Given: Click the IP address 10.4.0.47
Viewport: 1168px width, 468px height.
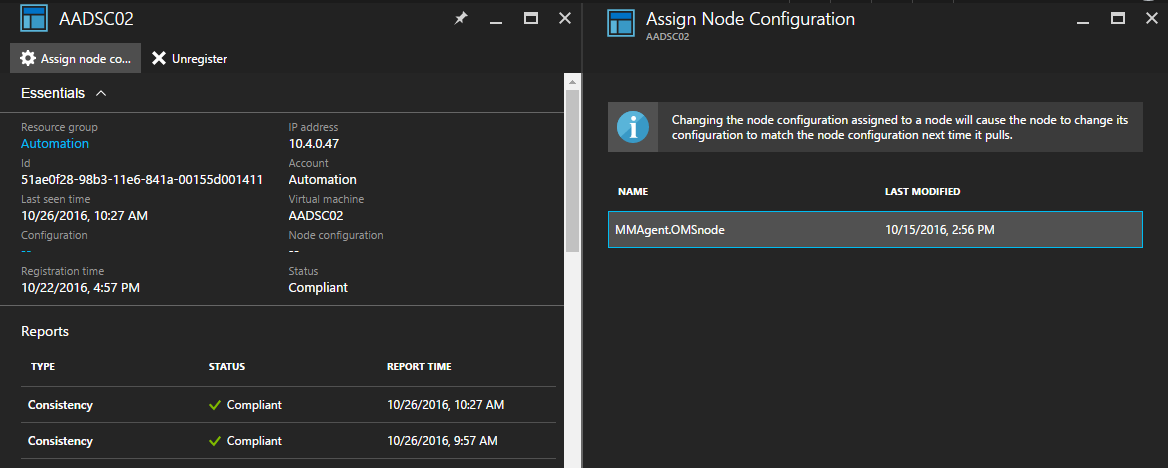Looking at the screenshot, I should tap(314, 143).
